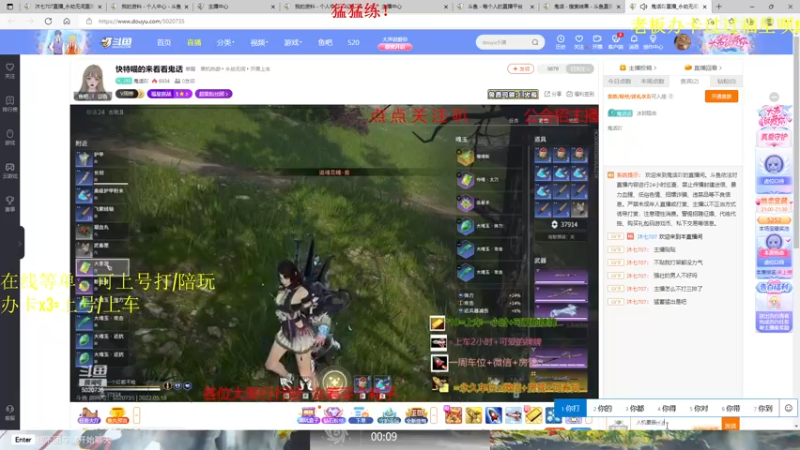Open the 直播回看 replay link
Screen dimensions: 800x450
tap(703, 68)
